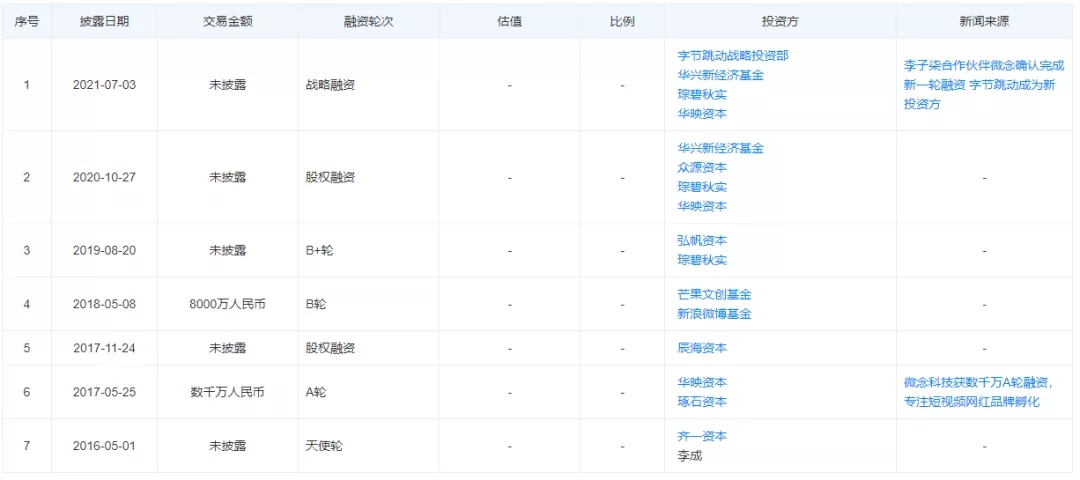Click 琮碧秋实 in the B+轮 row

(702, 260)
